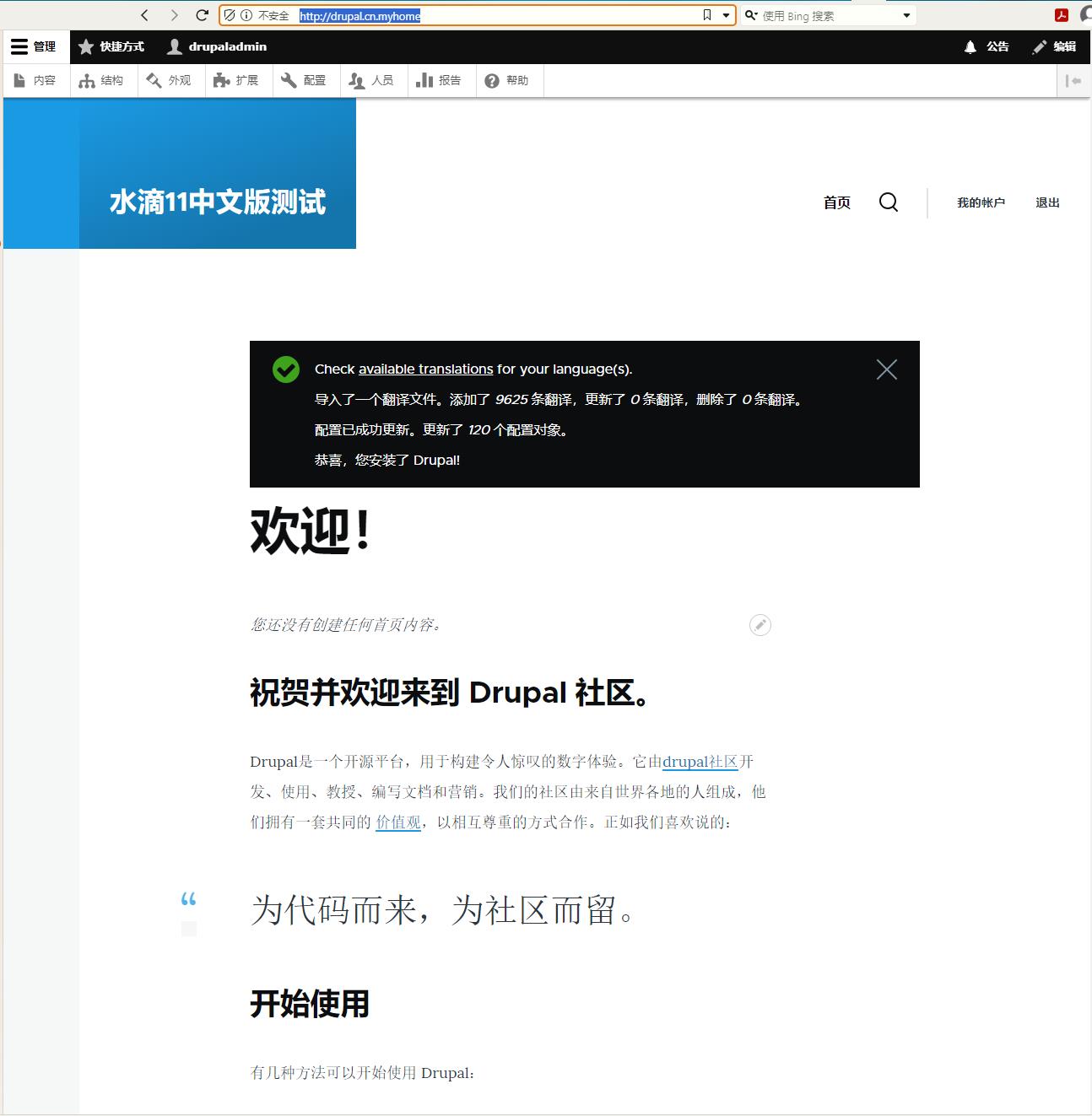Click the search engine magnifier icon
Viewport: 1092px width, 1116px height.
pyautogui.click(x=750, y=15)
